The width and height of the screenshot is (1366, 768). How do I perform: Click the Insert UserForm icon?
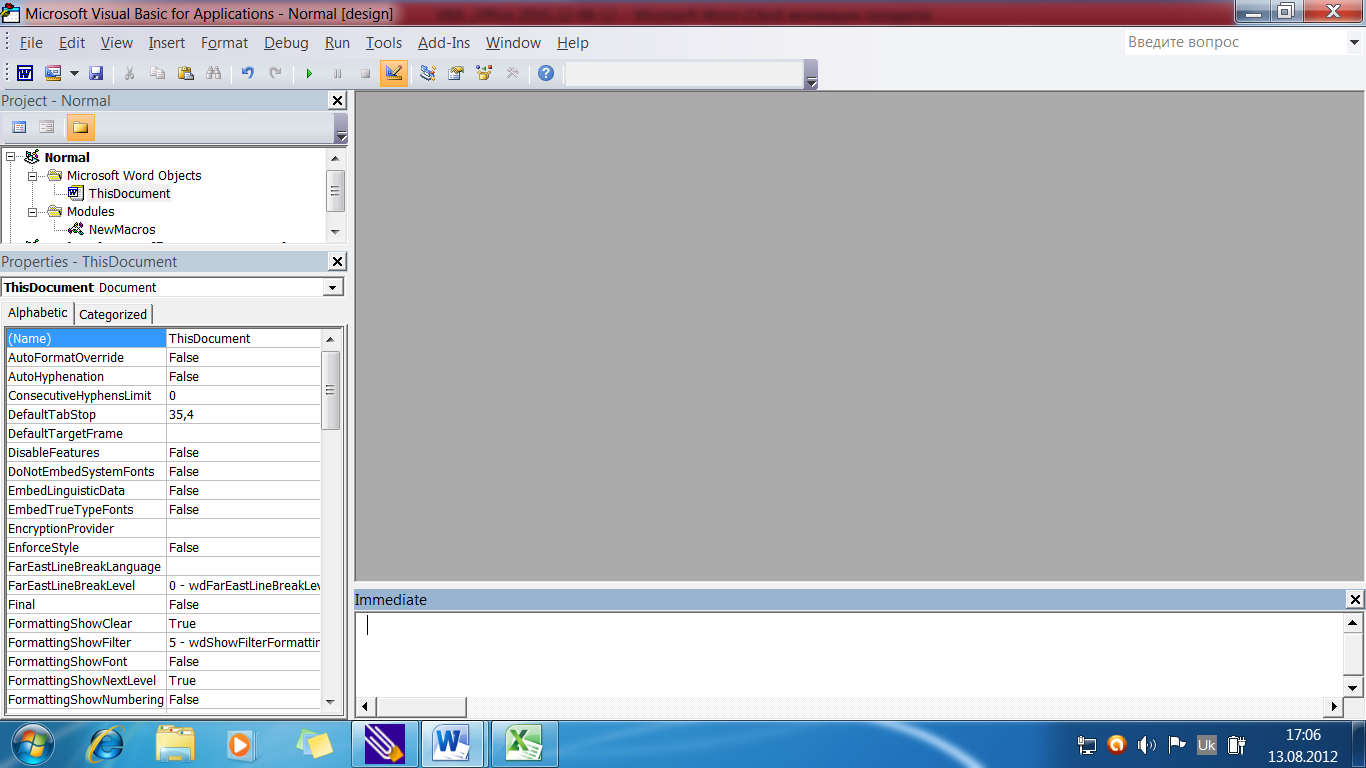pyautogui.click(x=53, y=73)
